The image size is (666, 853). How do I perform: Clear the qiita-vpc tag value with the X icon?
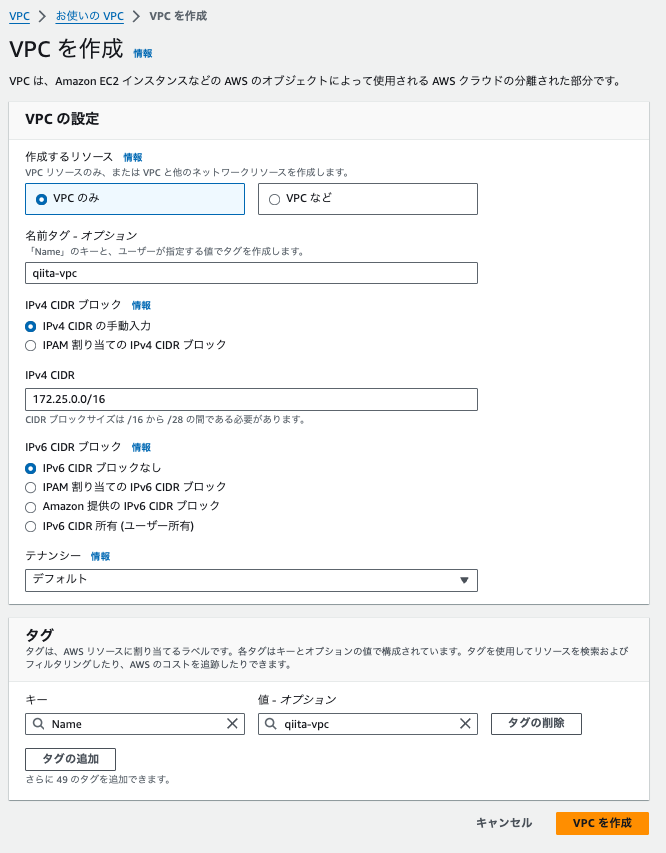(x=464, y=723)
